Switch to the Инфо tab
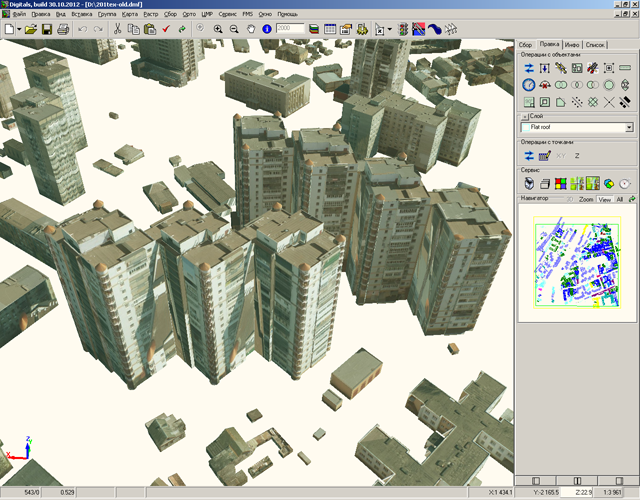 coord(573,45)
